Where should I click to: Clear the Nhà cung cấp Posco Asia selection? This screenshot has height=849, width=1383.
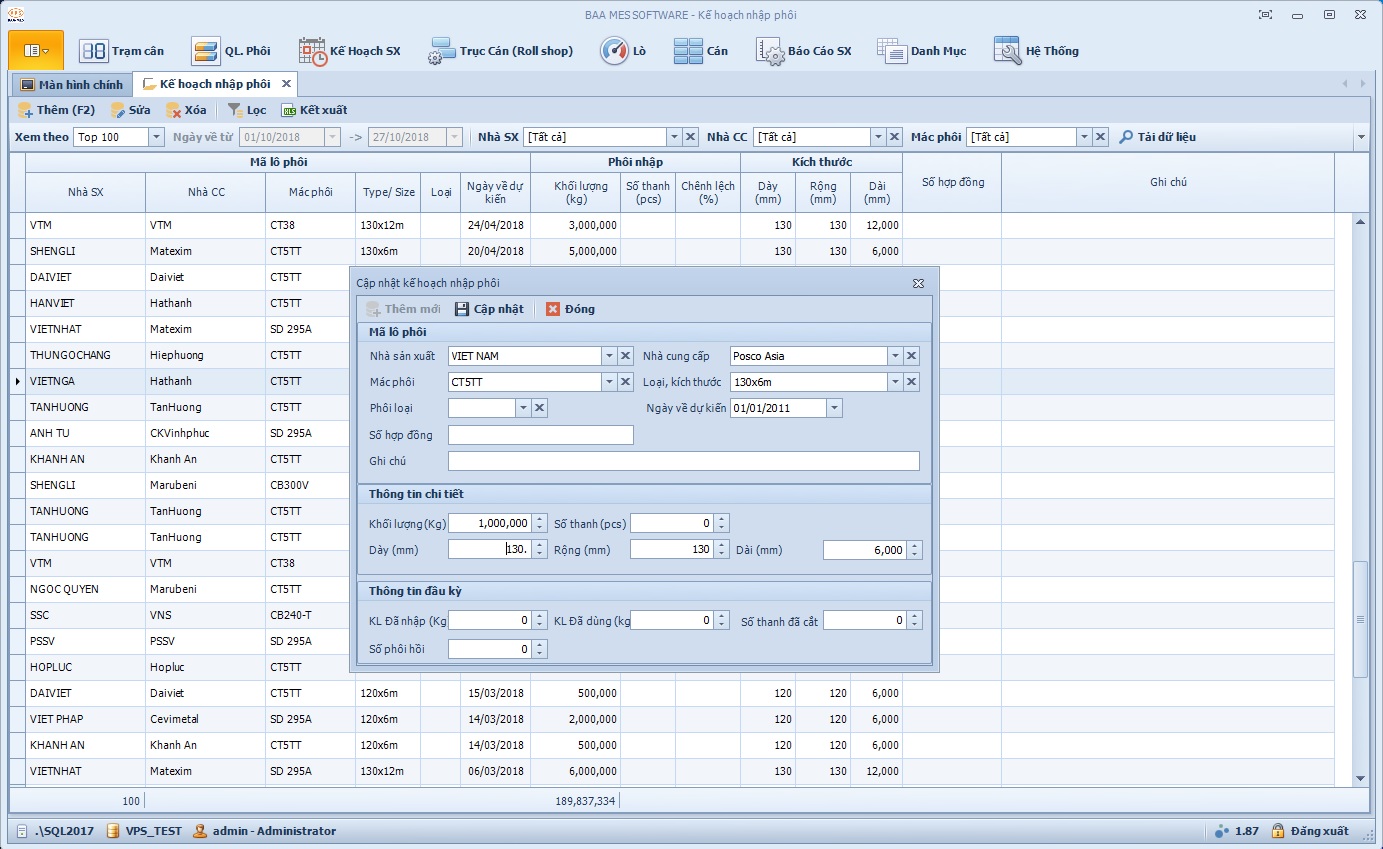click(x=911, y=356)
